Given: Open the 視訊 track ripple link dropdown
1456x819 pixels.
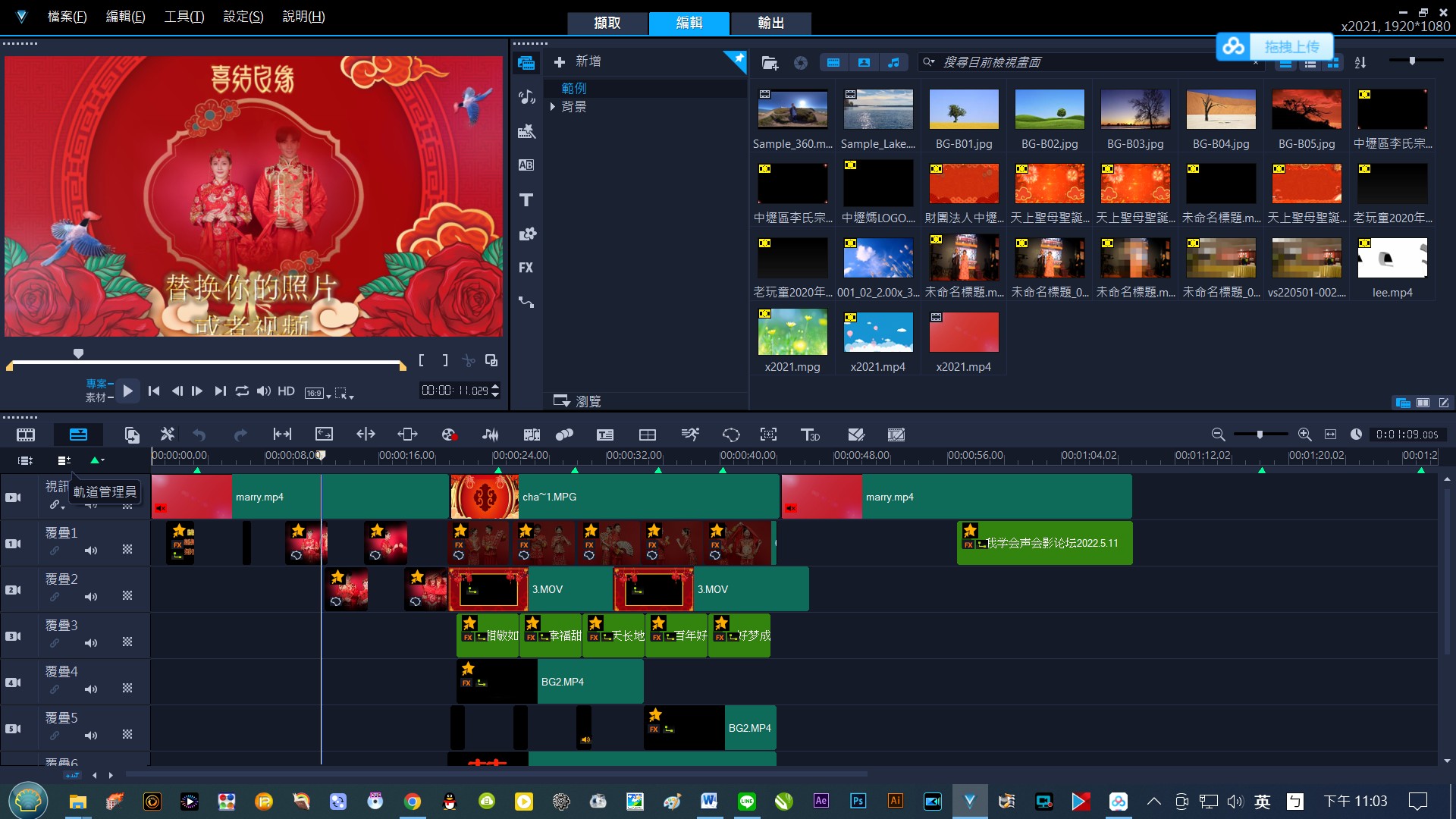Looking at the screenshot, I should click(x=58, y=505).
